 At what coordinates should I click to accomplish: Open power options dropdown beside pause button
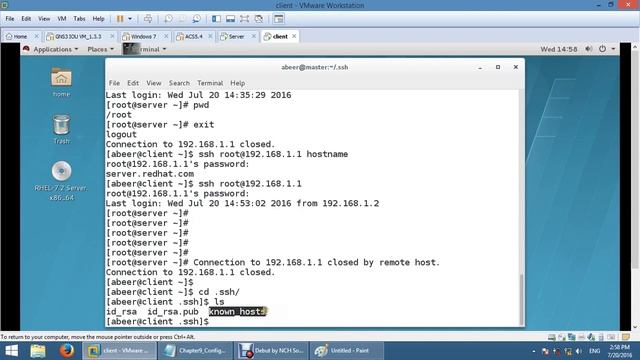(130, 19)
